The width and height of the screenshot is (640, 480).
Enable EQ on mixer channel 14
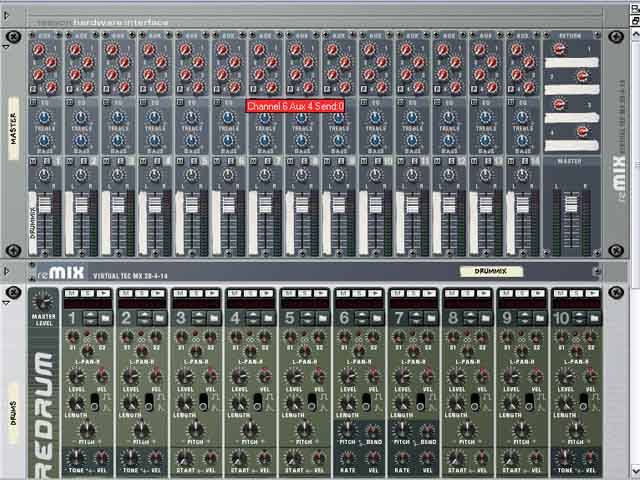pos(511,102)
